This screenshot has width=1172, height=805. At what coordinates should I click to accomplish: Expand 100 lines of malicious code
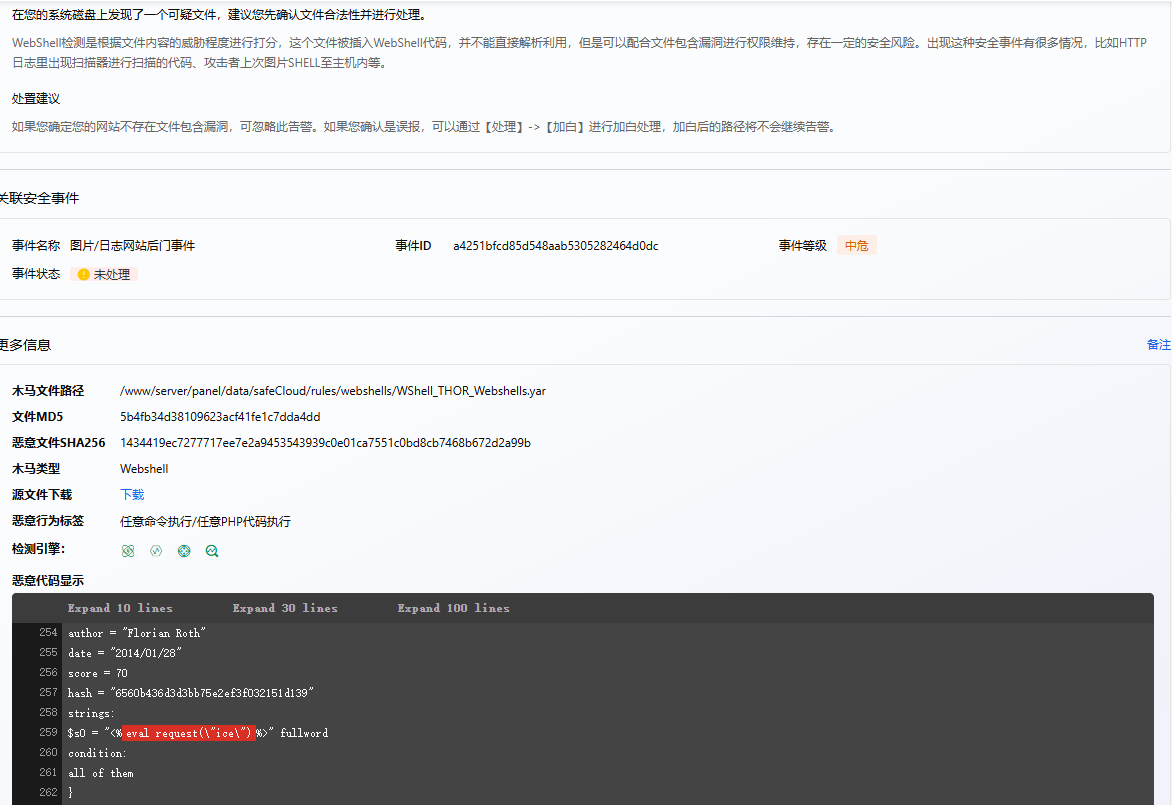[454, 608]
